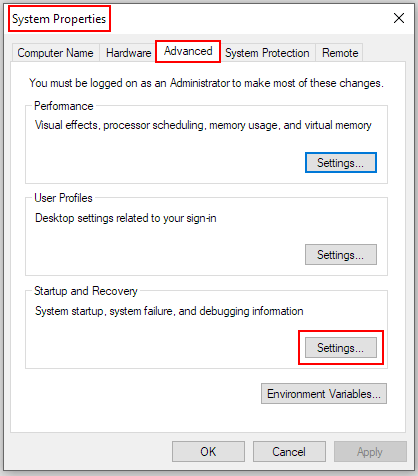Open the Remote tab
This screenshot has width=418, height=476.
click(x=340, y=53)
